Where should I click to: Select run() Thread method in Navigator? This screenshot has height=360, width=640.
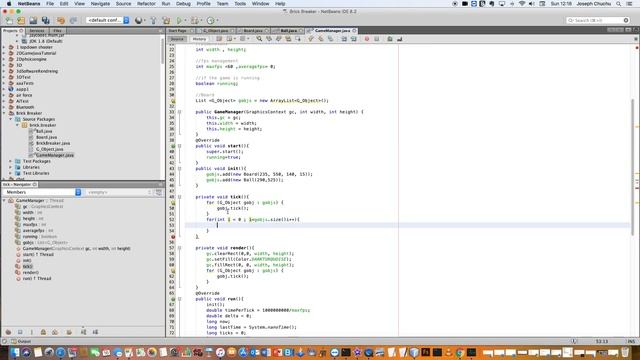37,278
